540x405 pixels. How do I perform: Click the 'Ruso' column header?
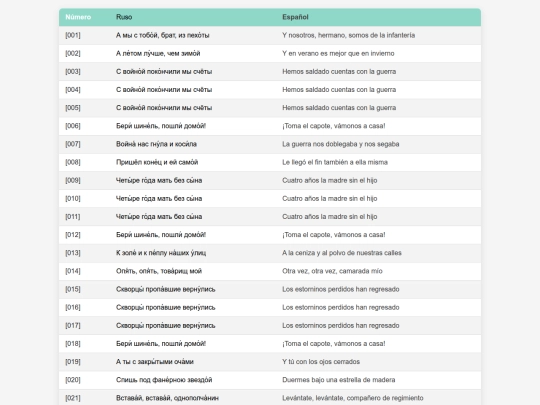point(124,17)
